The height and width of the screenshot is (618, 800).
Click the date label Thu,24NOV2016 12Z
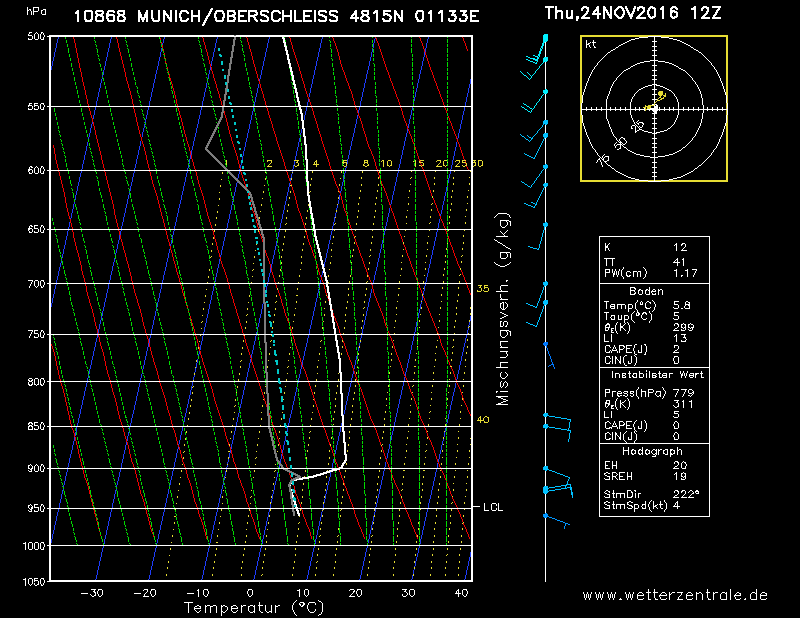(633, 14)
